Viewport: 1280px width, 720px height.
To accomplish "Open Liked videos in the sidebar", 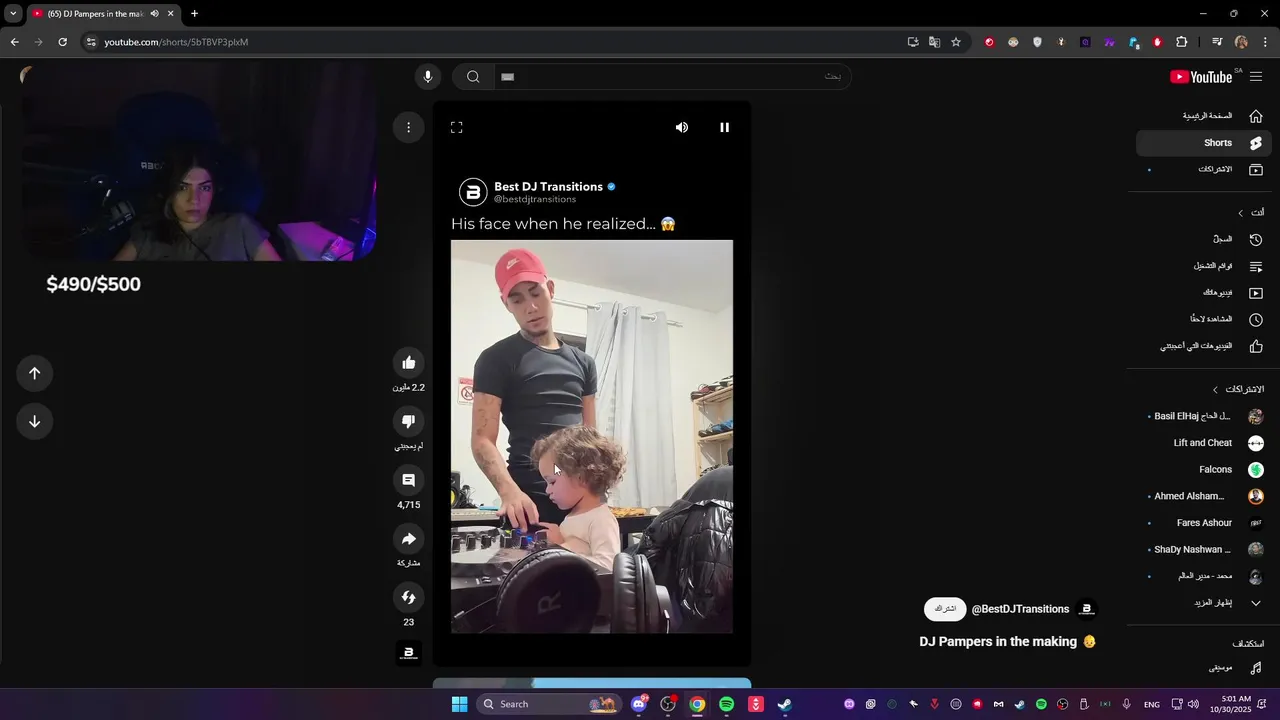I will click(1205, 346).
